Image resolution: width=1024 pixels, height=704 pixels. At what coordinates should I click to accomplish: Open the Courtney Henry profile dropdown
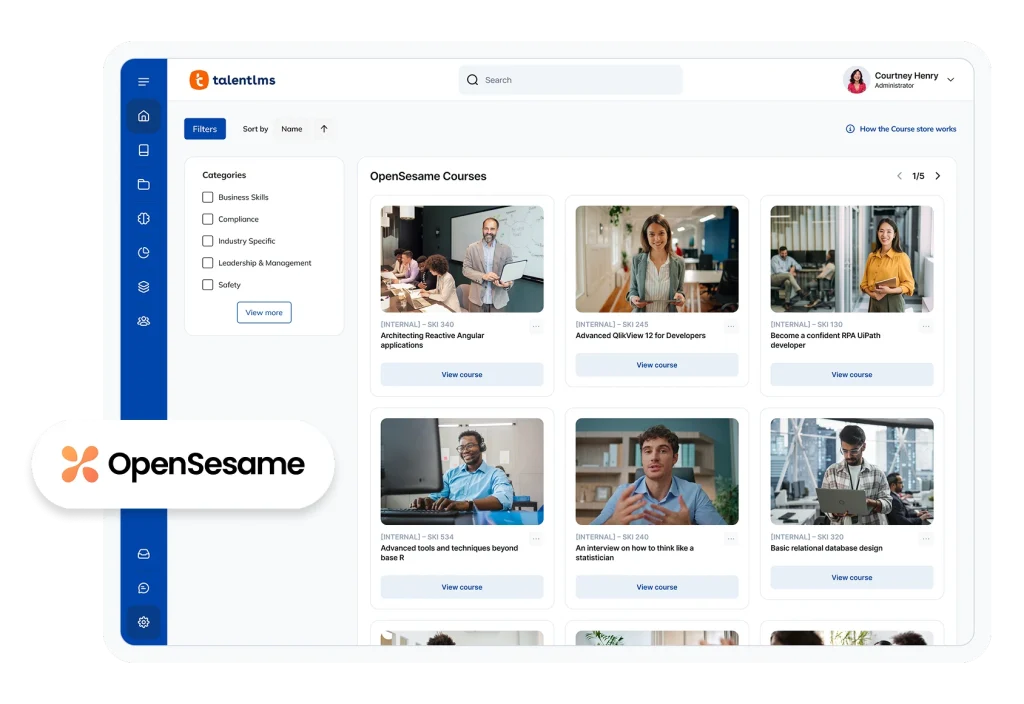click(x=950, y=80)
